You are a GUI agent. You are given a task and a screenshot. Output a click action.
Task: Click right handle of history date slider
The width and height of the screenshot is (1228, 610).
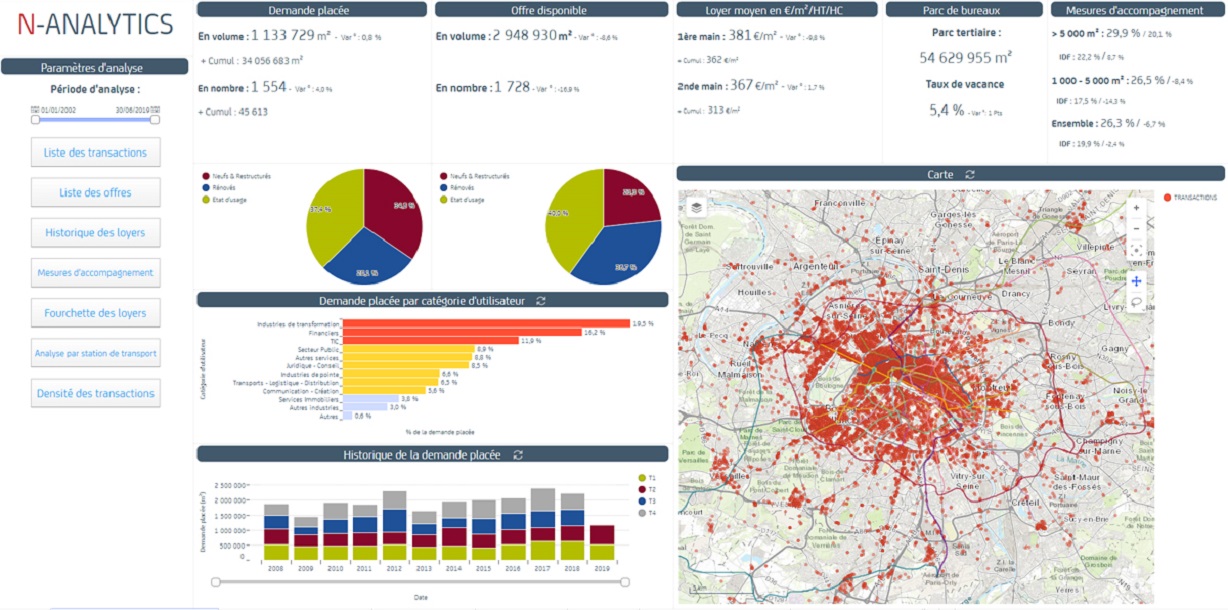click(x=625, y=581)
